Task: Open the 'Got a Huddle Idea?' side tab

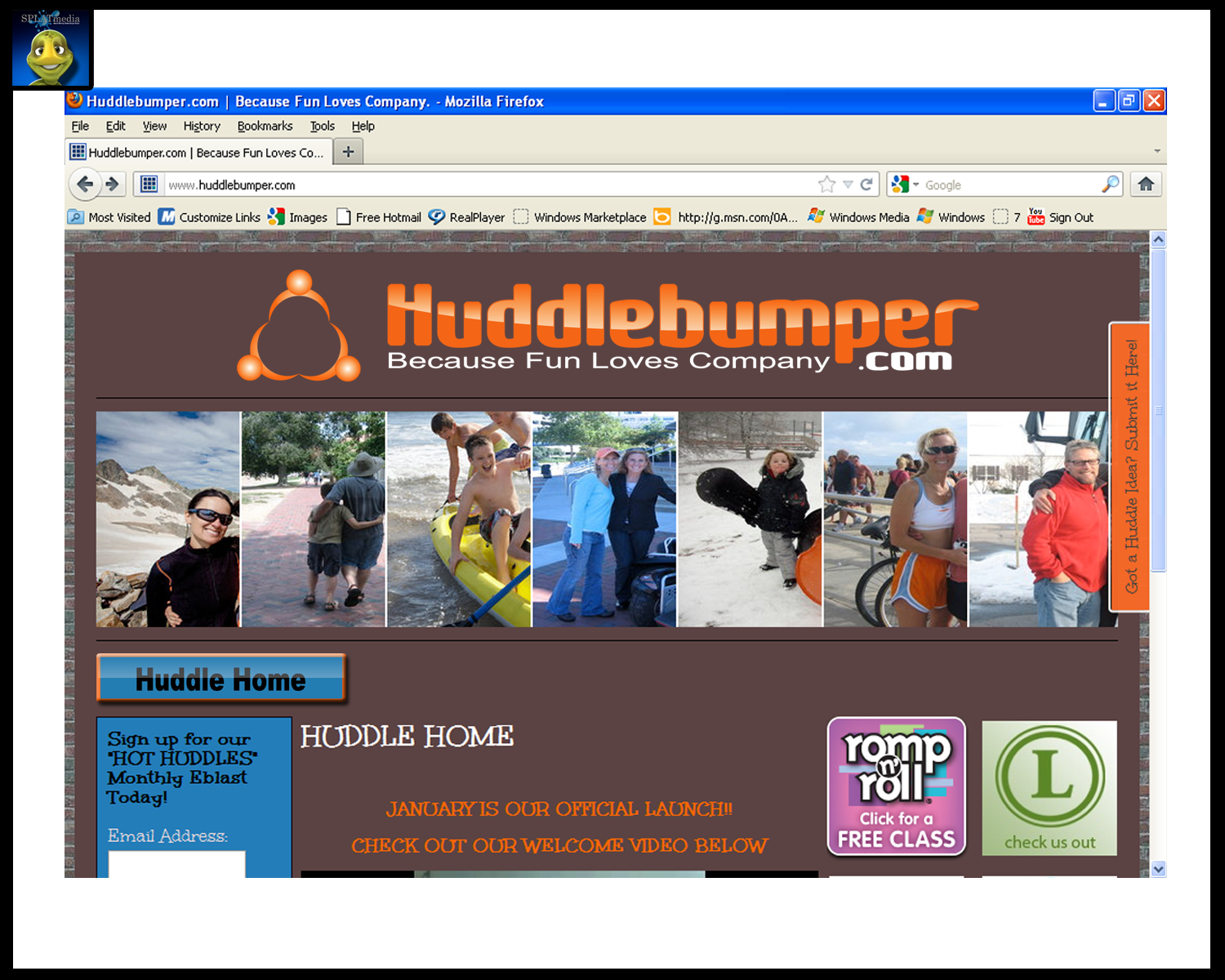Action: (1129, 466)
